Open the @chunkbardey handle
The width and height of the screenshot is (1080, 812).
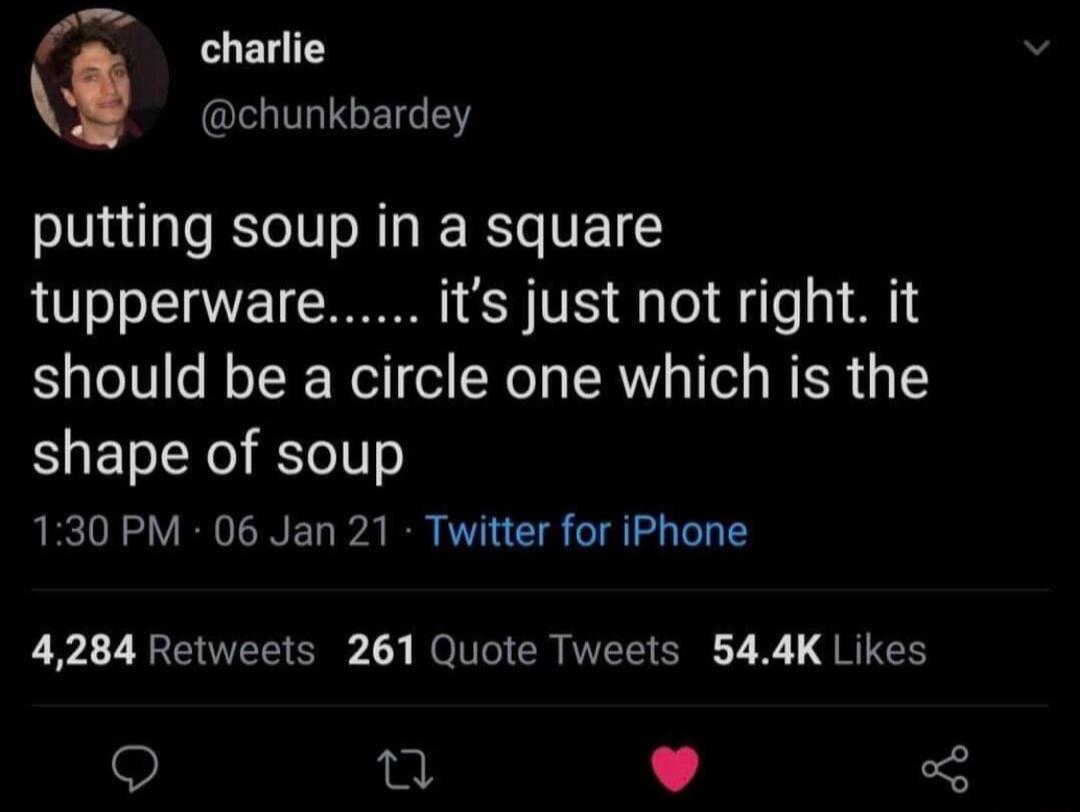[x=335, y=115]
